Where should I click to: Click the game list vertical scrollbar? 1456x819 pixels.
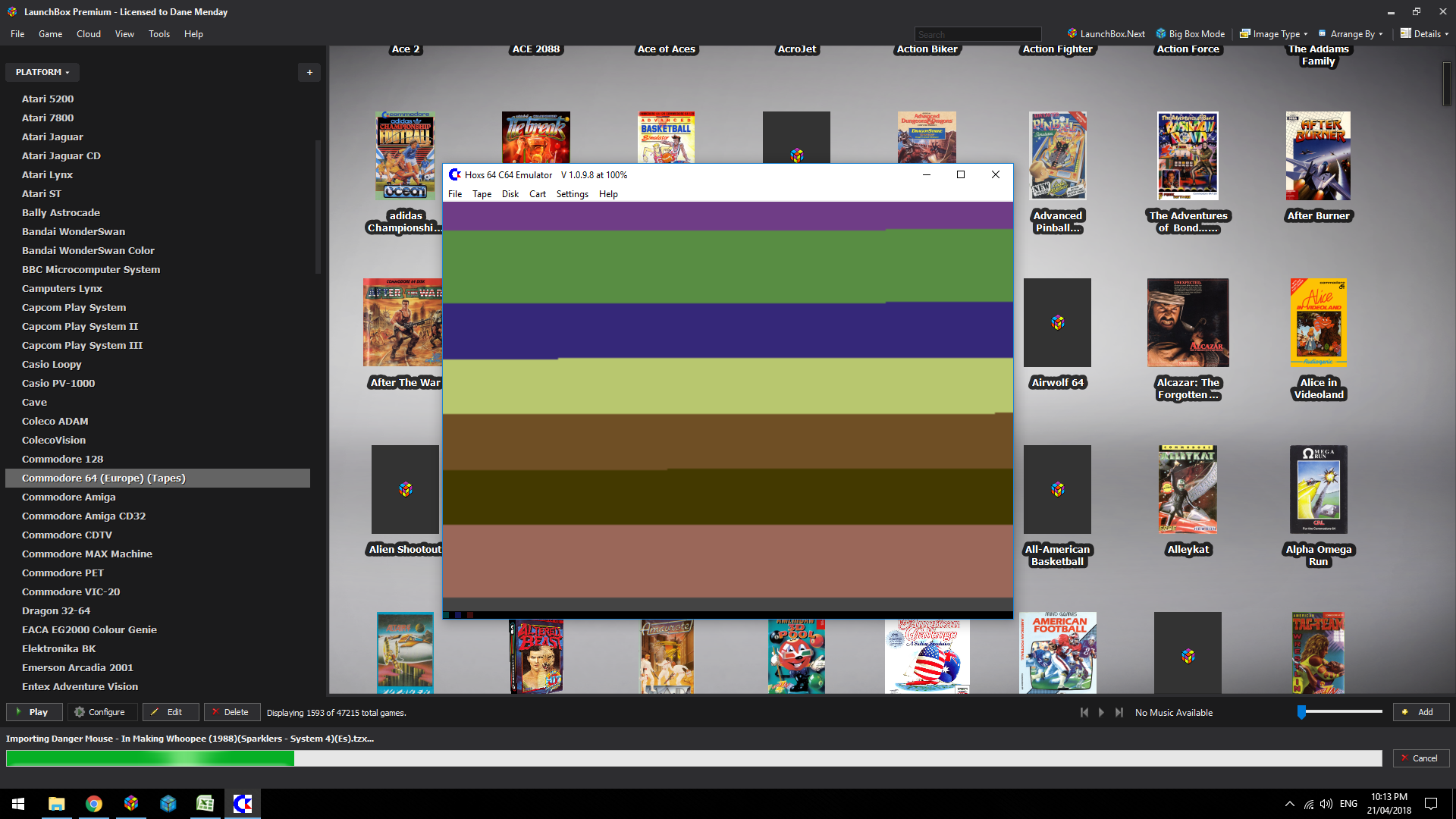click(x=1447, y=83)
